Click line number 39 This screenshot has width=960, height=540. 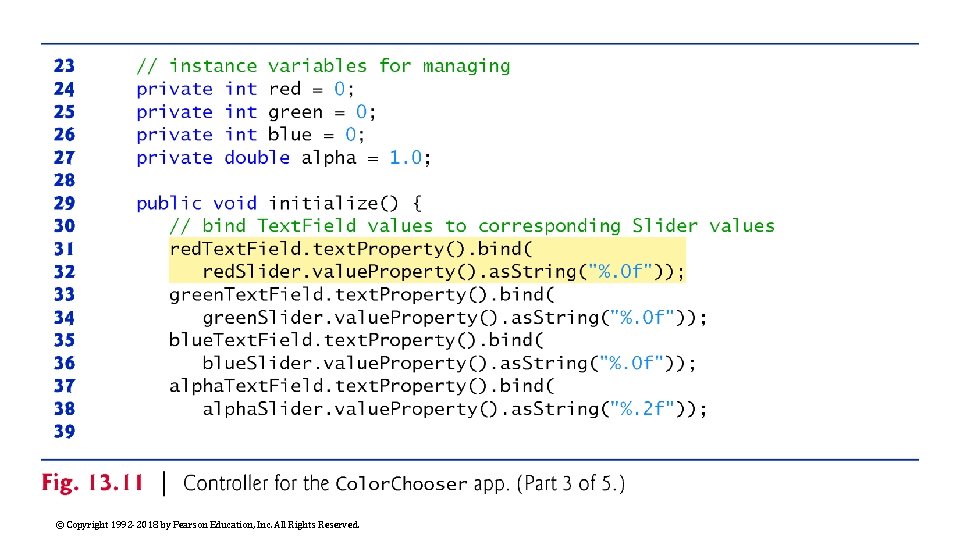point(64,431)
